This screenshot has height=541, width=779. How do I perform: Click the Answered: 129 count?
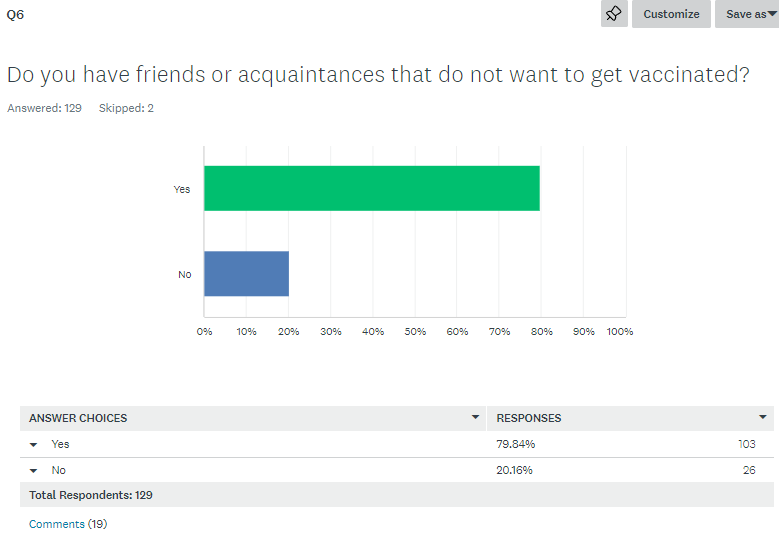point(44,108)
